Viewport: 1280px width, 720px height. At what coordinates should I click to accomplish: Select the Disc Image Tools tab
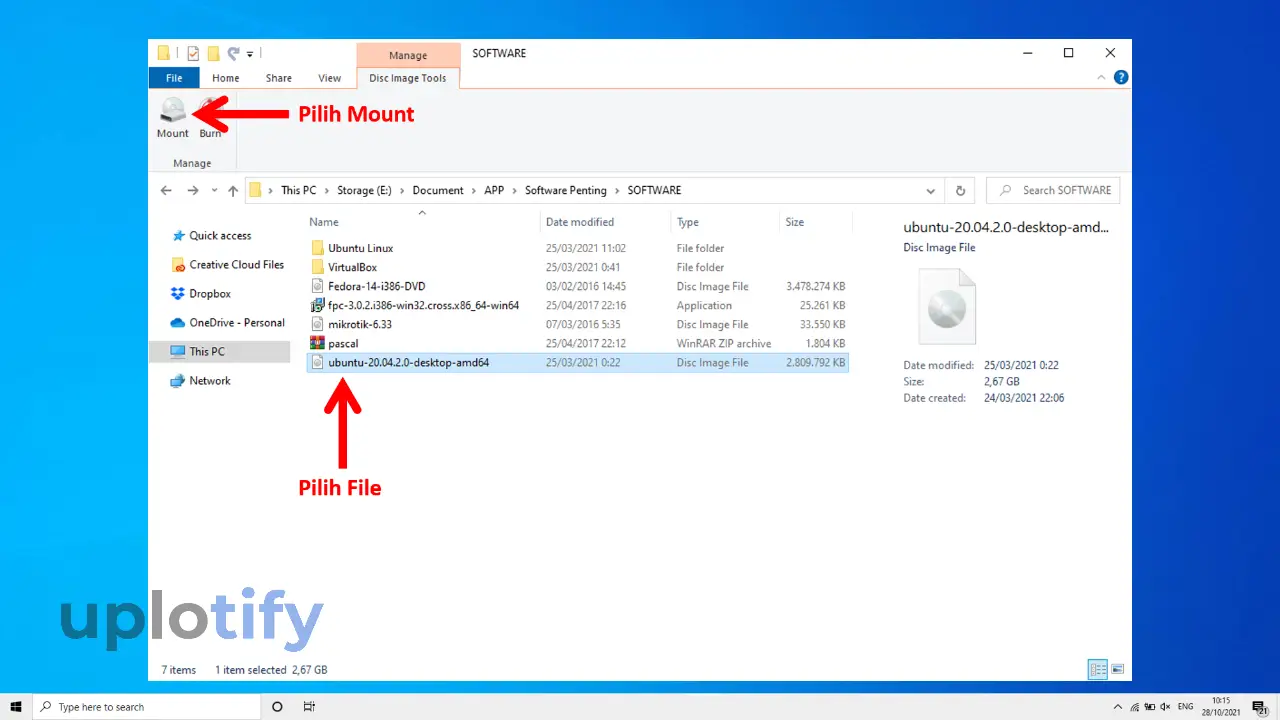pyautogui.click(x=408, y=78)
